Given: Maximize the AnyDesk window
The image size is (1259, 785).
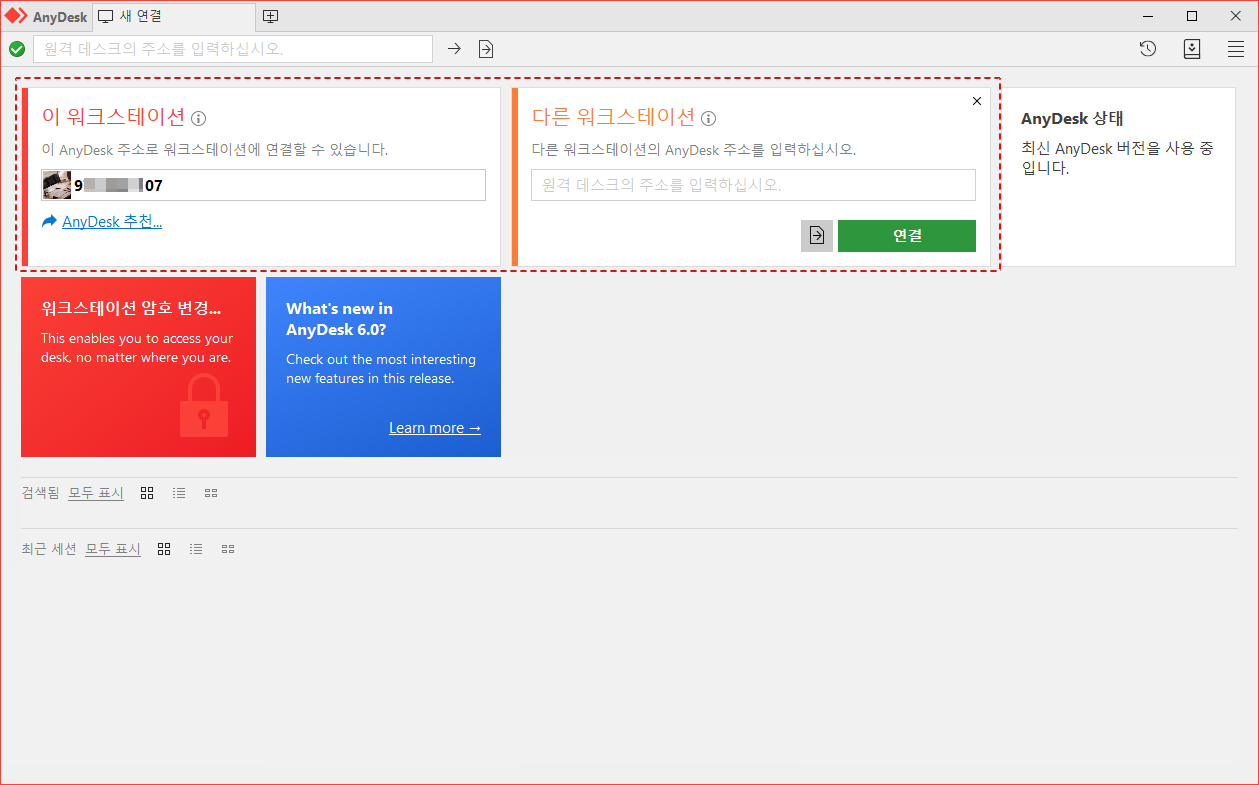Looking at the screenshot, I should pyautogui.click(x=1192, y=16).
